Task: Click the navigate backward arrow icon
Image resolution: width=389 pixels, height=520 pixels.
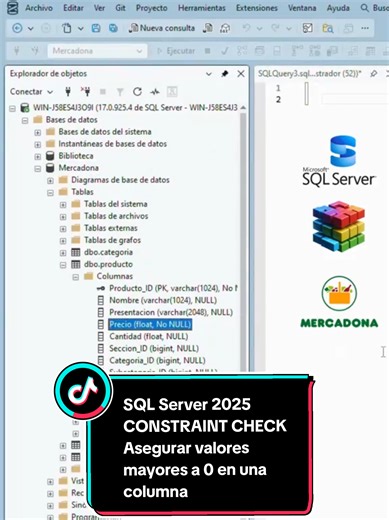Action: point(17,28)
